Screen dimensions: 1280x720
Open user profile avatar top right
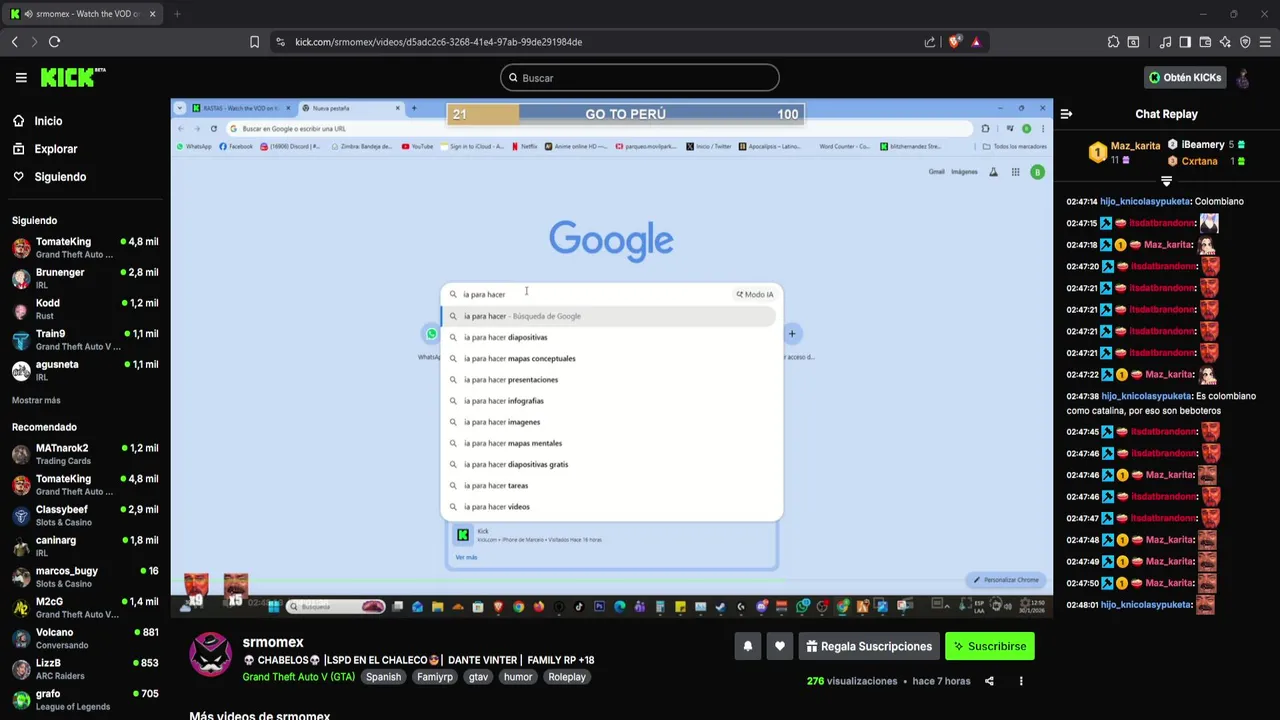[1243, 77]
